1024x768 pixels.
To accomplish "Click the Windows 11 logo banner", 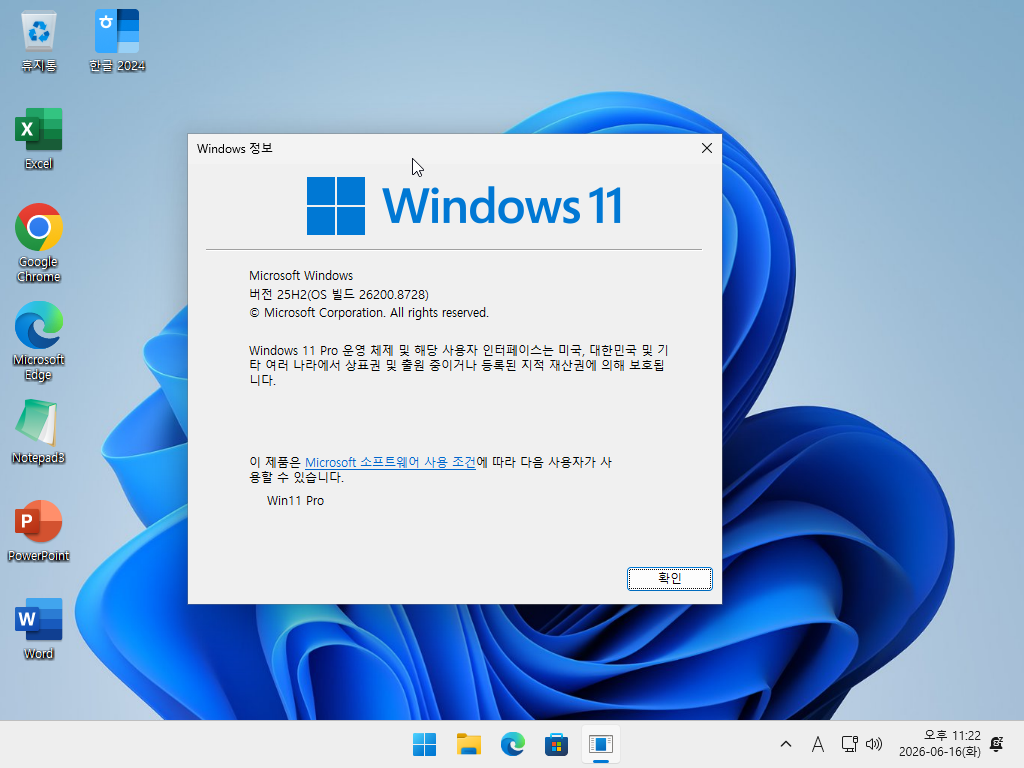I will pyautogui.click(x=464, y=206).
